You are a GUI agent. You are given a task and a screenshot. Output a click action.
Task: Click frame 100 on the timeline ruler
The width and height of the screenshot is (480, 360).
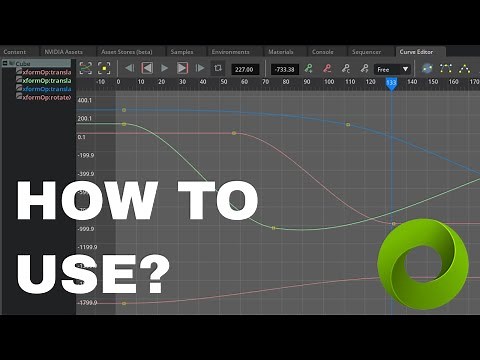pyautogui.click(x=329, y=82)
